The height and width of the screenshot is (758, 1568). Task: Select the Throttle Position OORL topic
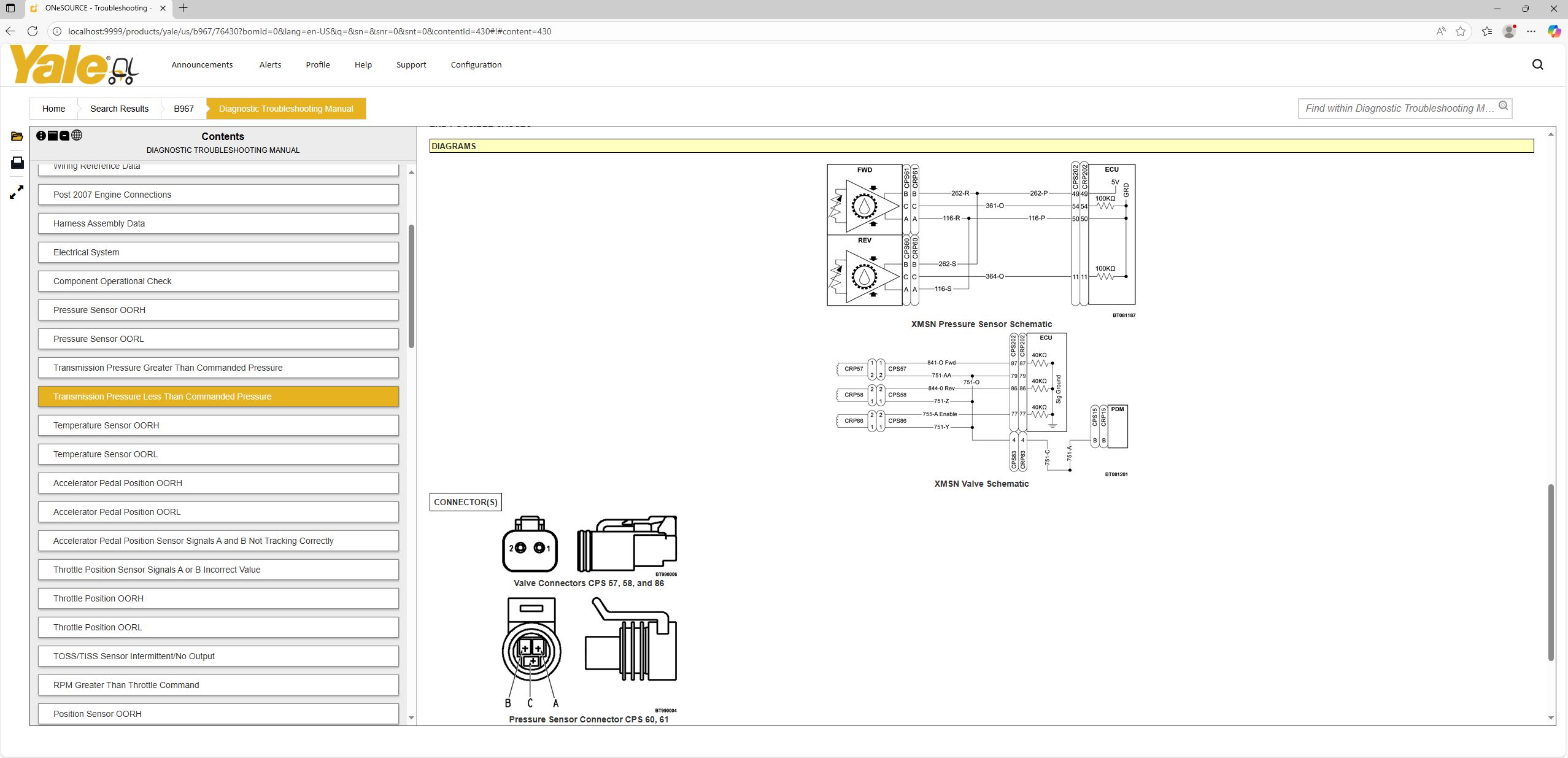tap(218, 627)
